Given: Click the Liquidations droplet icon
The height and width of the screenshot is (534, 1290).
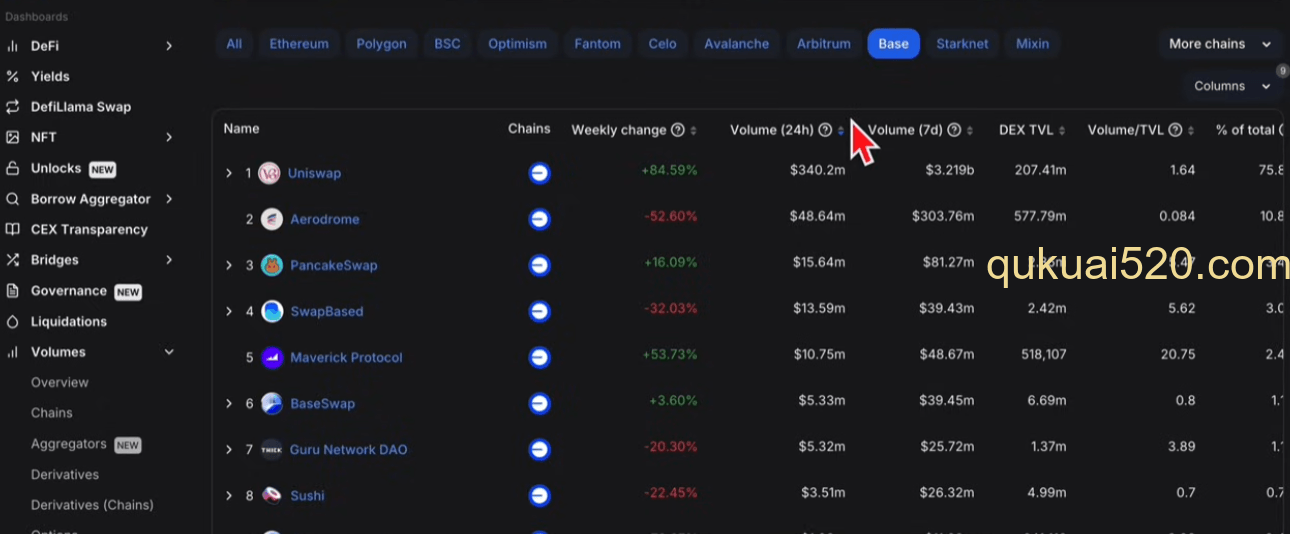Looking at the screenshot, I should 13,322.
